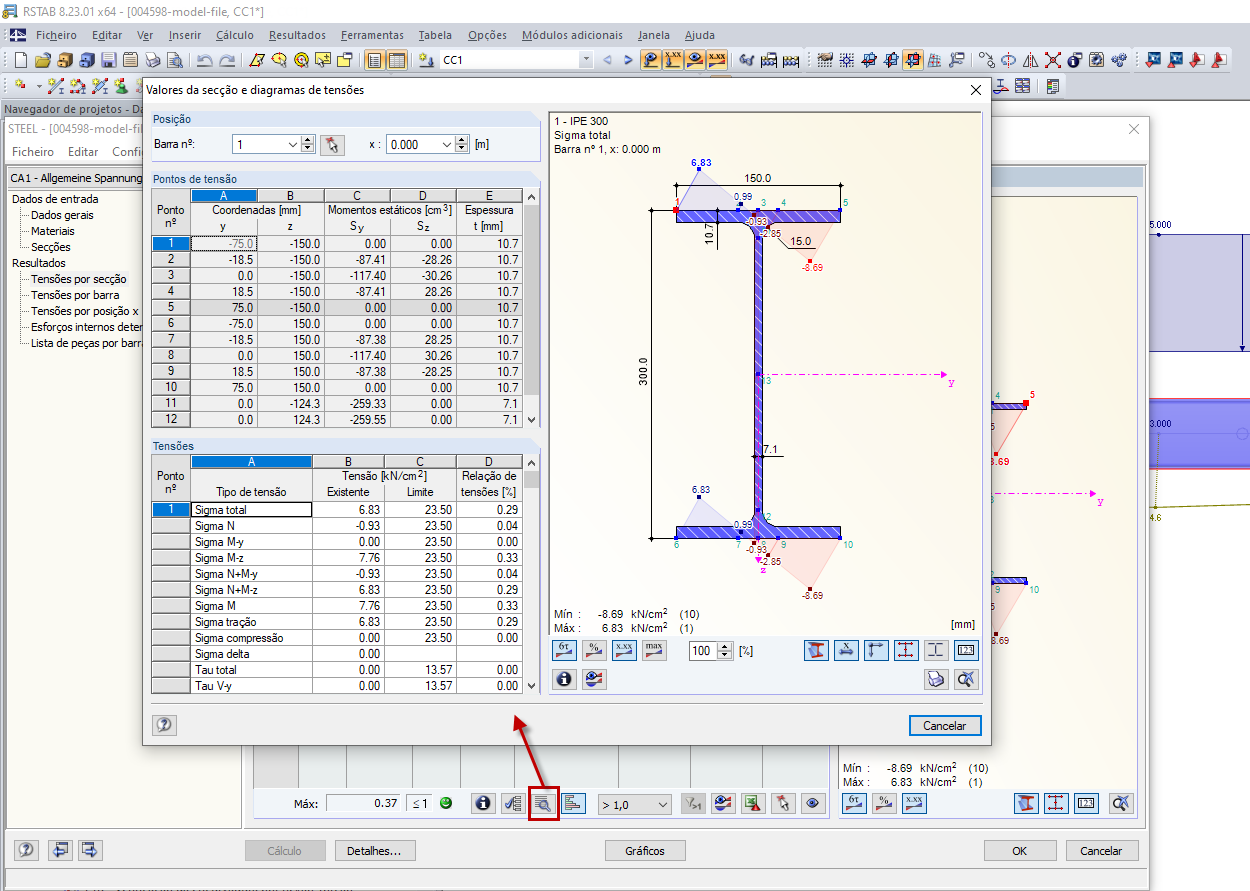Click the printer icon in section dialog
The image size is (1250, 891).
936,679
